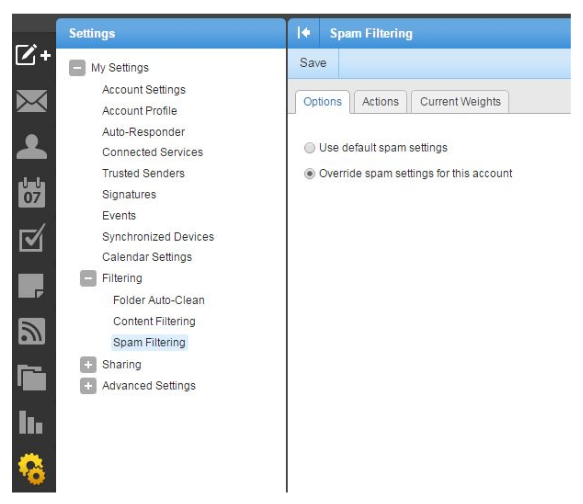Open the notes sticky icon

pyautogui.click(x=31, y=286)
